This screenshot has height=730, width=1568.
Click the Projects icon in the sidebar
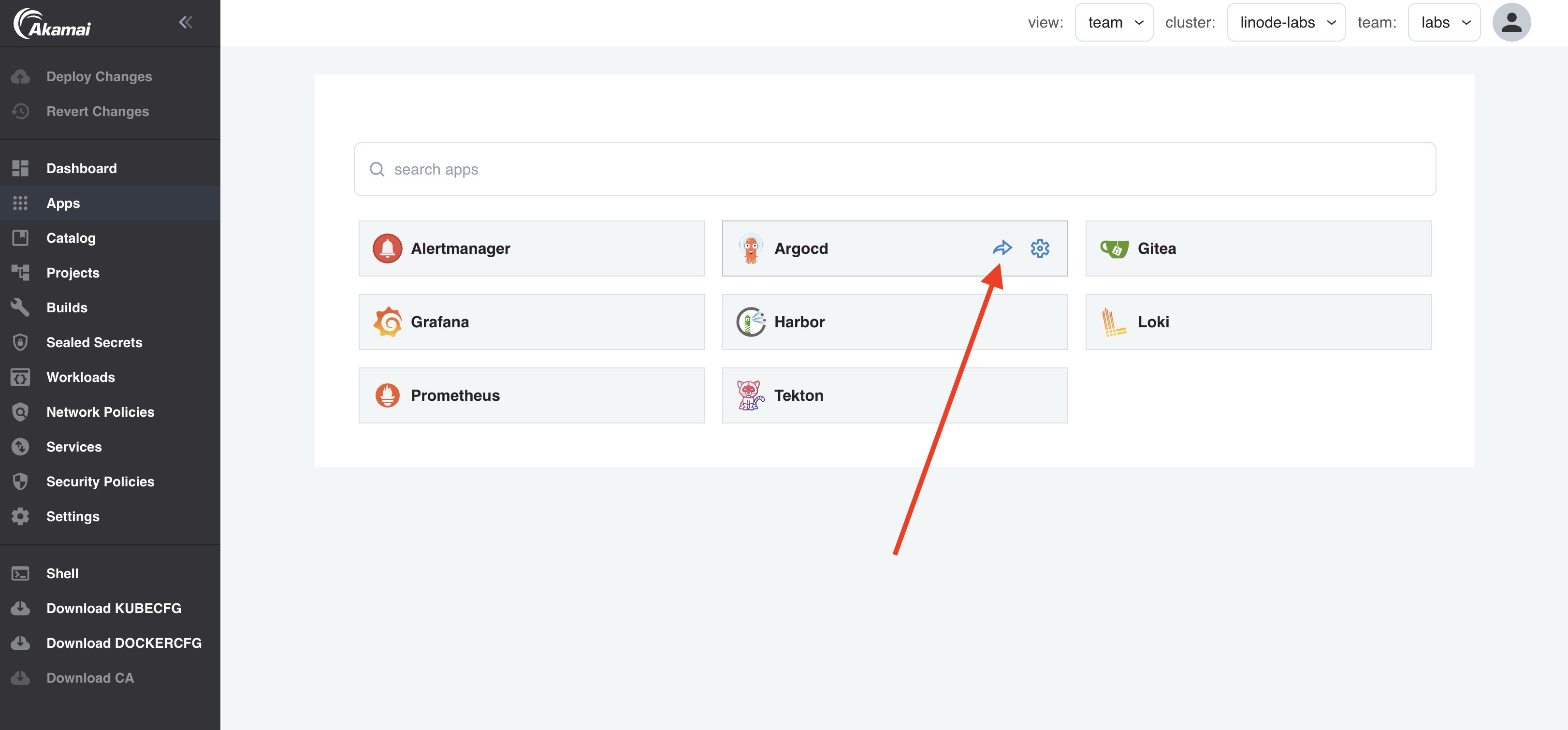[20, 273]
